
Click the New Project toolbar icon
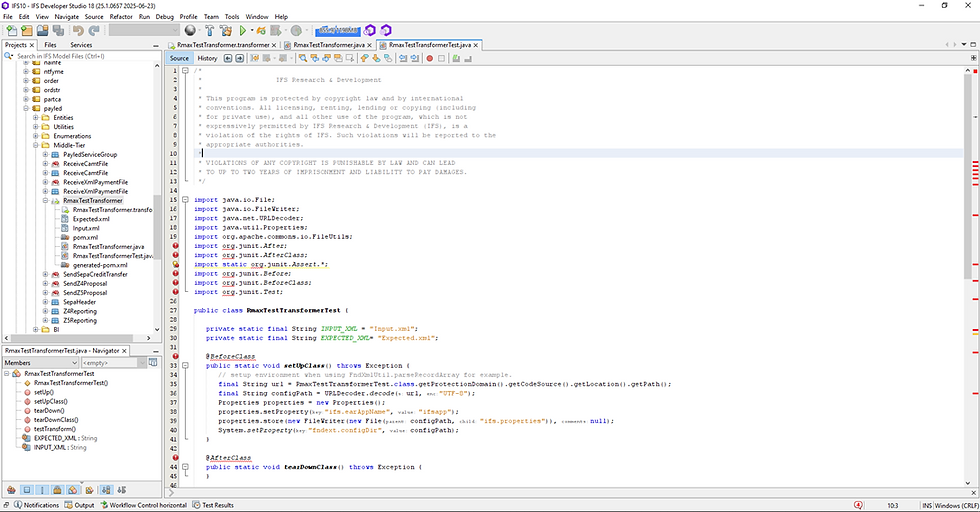pos(27,30)
